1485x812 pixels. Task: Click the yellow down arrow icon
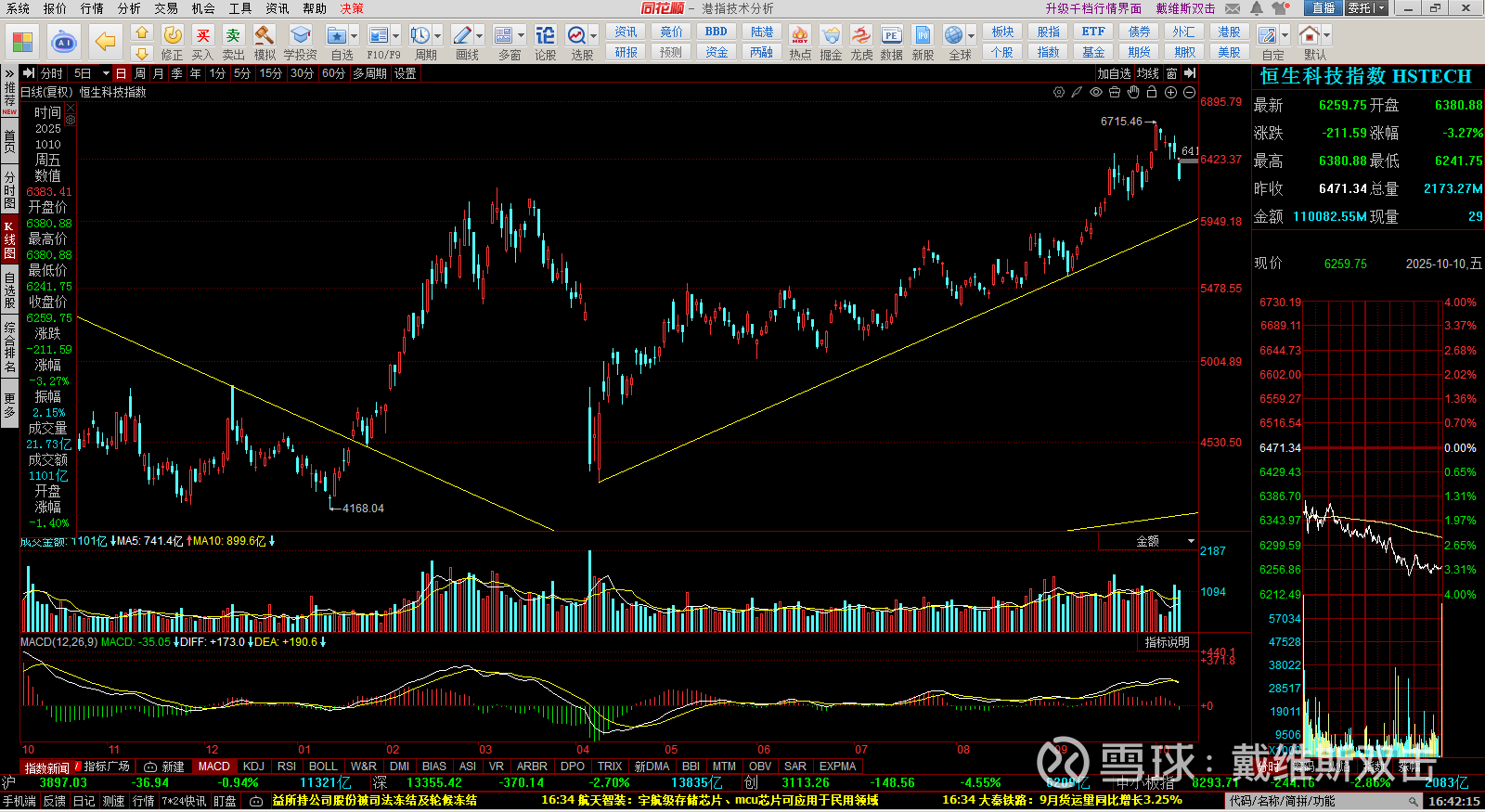(142, 53)
